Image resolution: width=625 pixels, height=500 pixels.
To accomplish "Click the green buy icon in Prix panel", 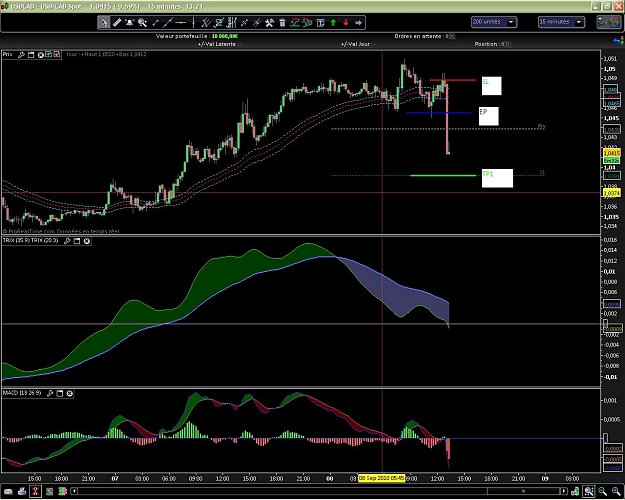I will [49, 54].
